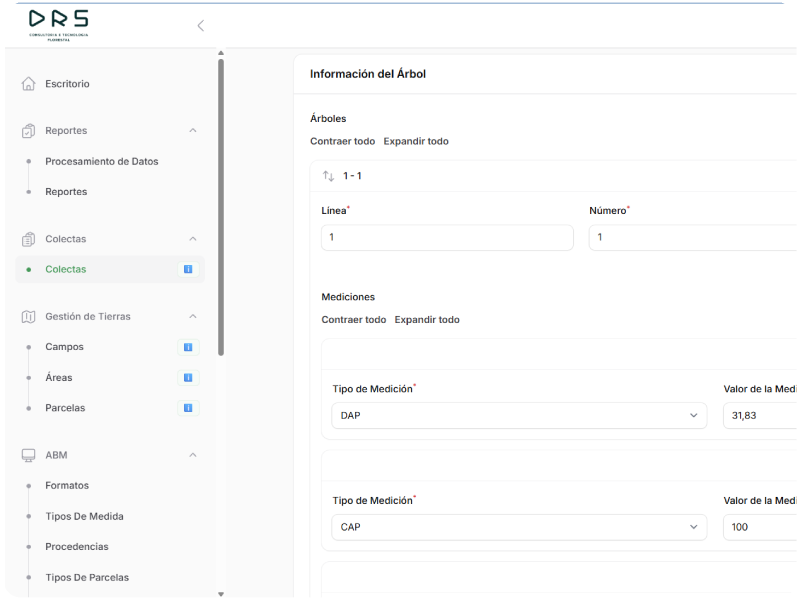Go to Tipos De Medida menu item
The image size is (800, 600).
[x=84, y=516]
